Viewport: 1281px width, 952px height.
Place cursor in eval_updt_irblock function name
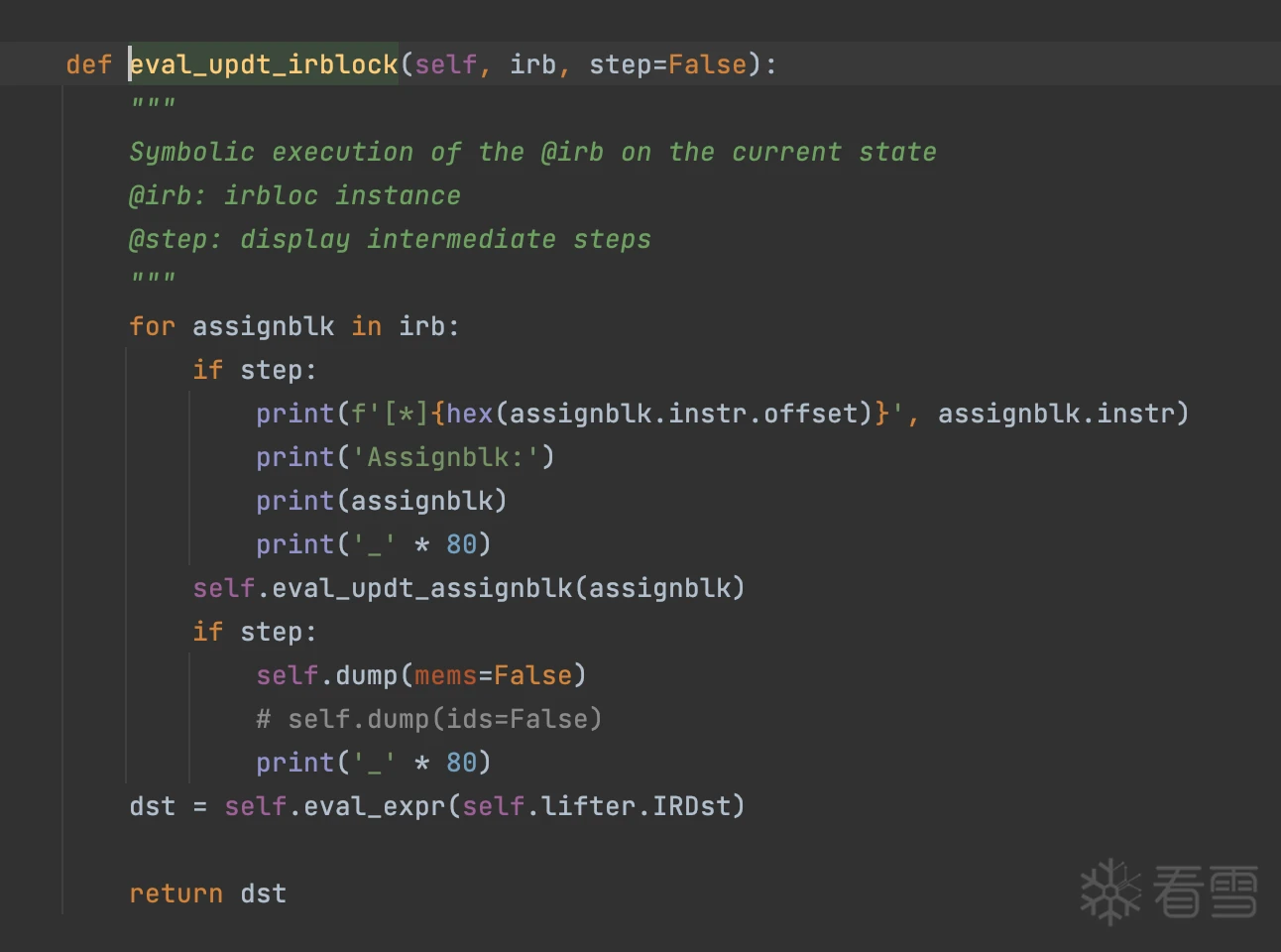[264, 64]
